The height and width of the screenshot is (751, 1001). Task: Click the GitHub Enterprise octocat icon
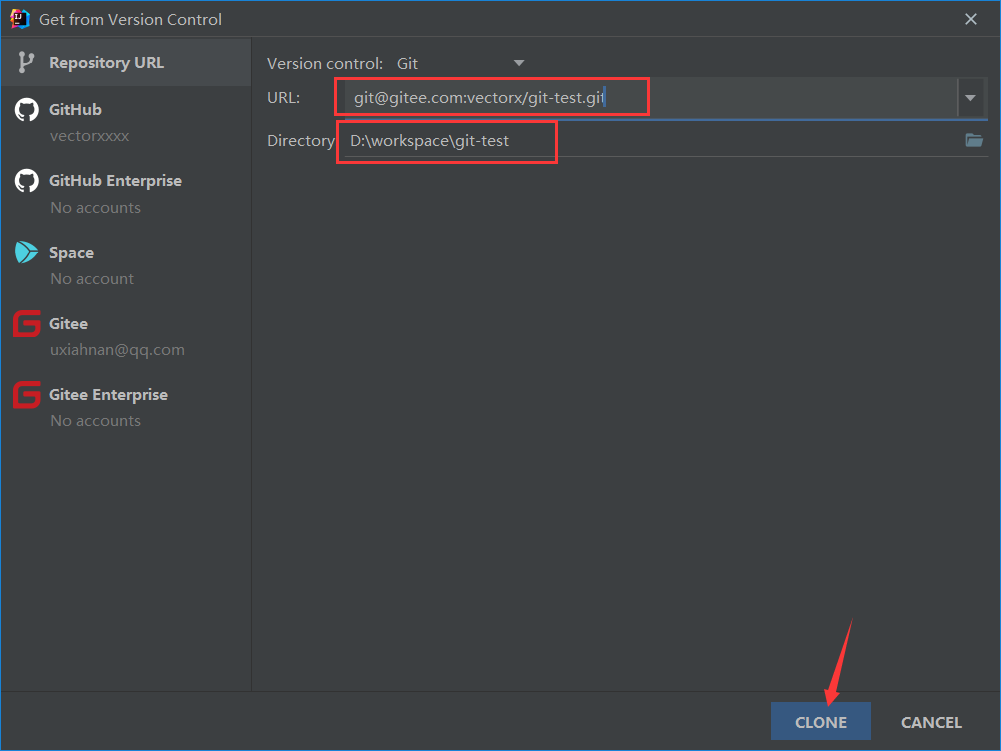click(27, 181)
